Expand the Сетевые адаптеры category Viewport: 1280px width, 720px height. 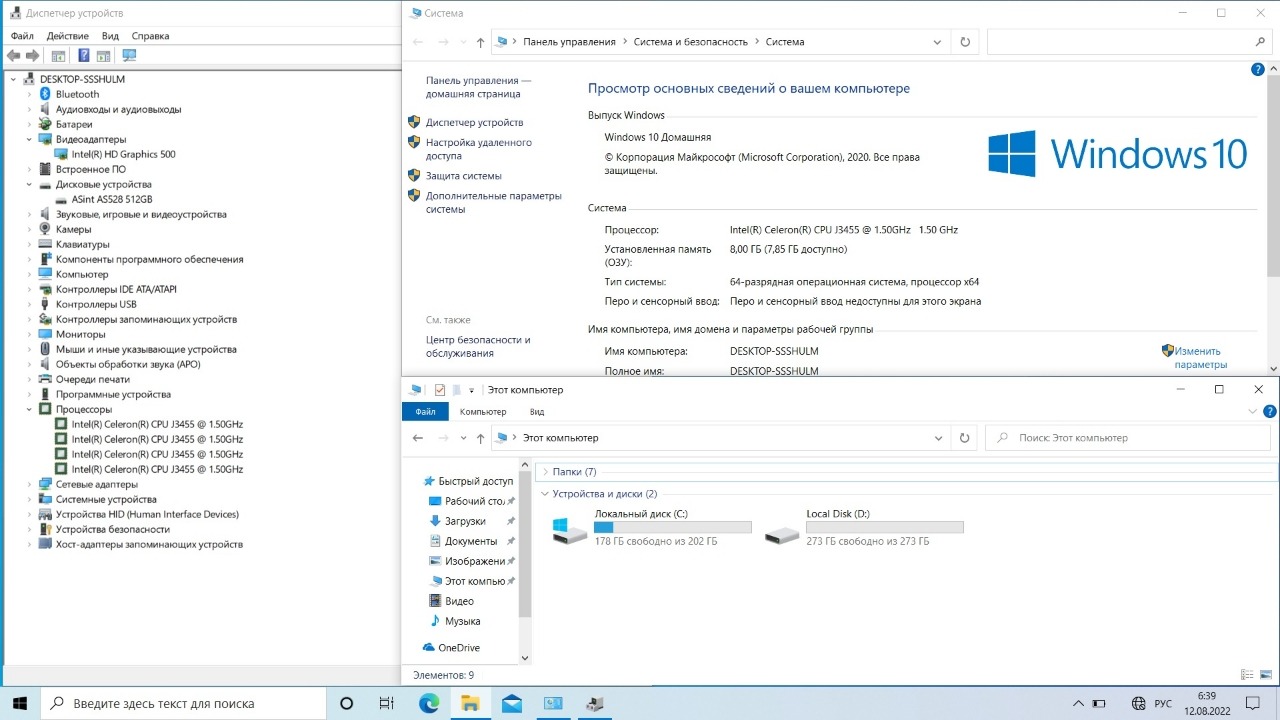pos(29,484)
